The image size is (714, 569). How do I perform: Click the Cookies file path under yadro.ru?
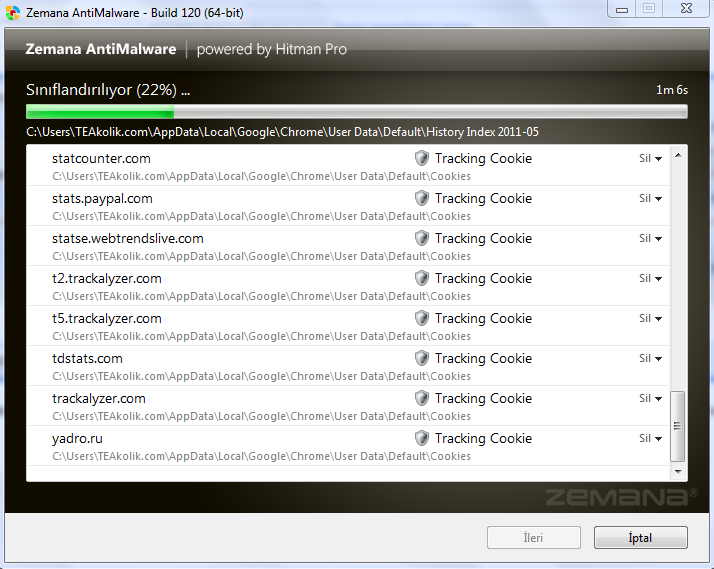pos(261,457)
